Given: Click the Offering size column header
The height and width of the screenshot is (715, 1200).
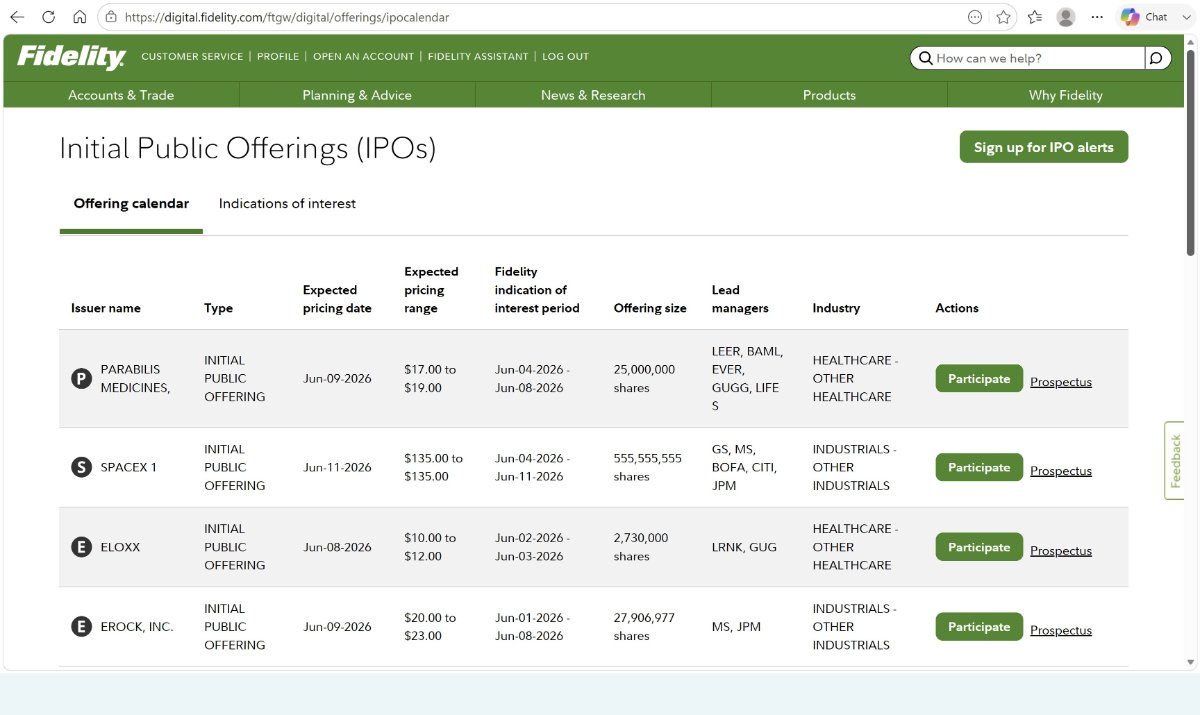Looking at the screenshot, I should 650,308.
